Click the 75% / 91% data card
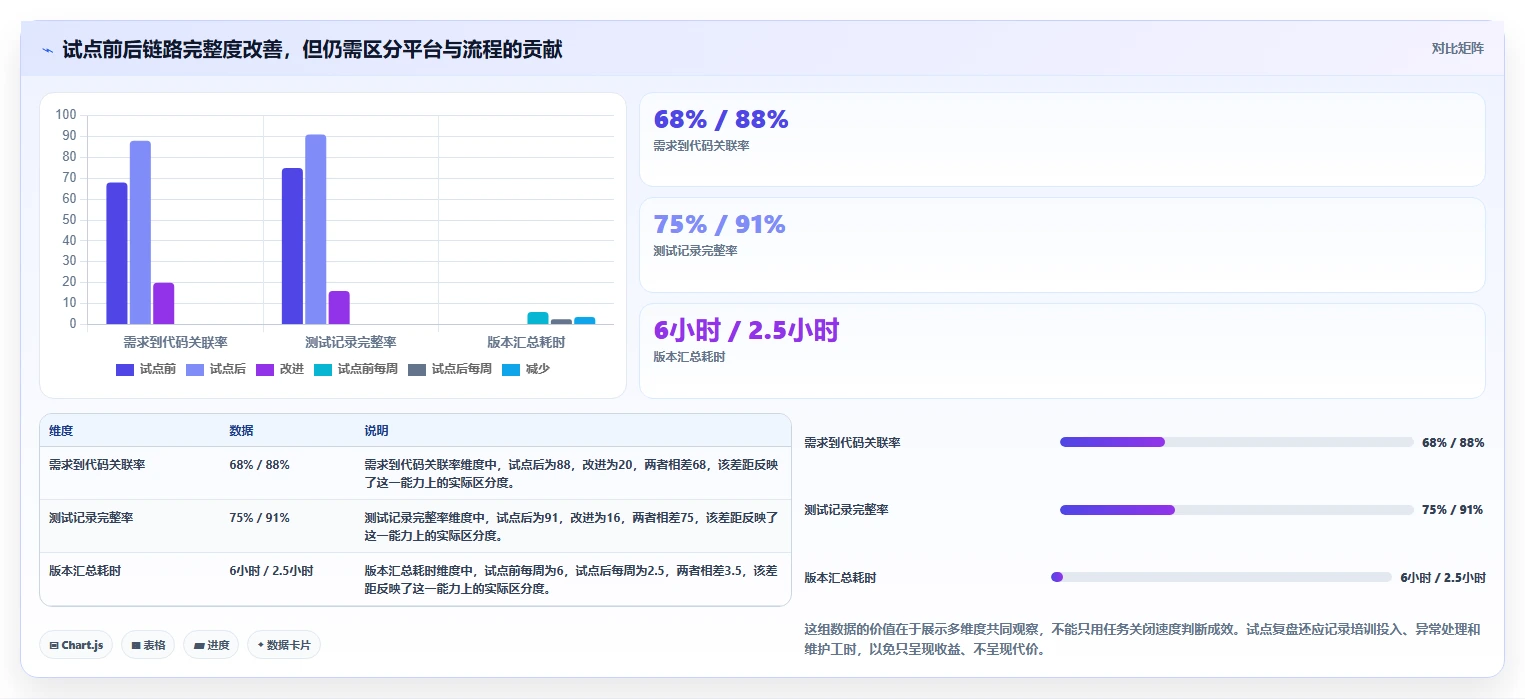 point(1062,245)
